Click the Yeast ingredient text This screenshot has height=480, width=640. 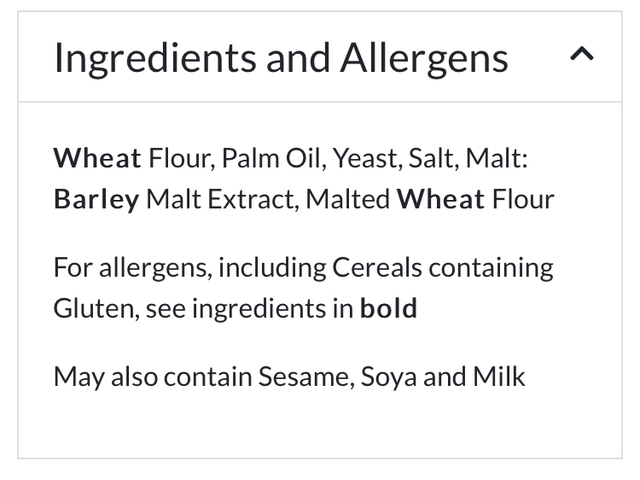pos(365,158)
